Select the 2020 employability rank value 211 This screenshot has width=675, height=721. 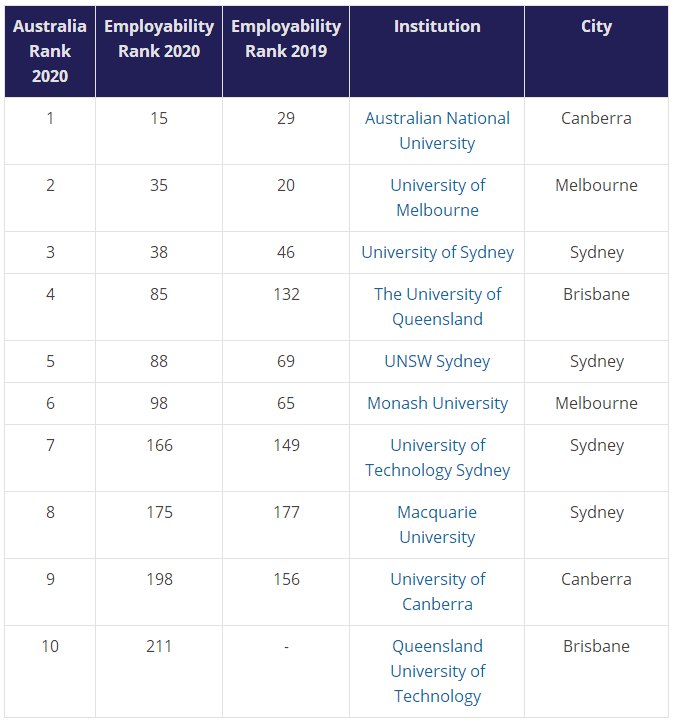(159, 646)
